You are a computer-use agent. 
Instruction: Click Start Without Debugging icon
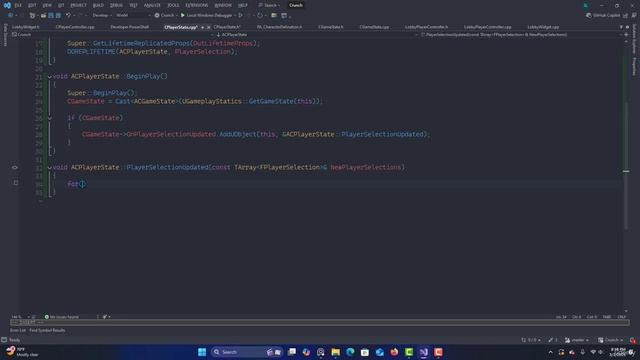point(240,15)
